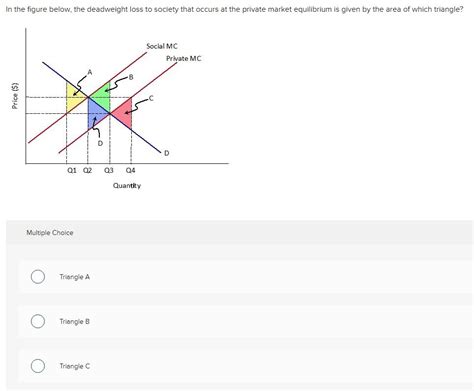Choose the Triangle B radio option
The height and width of the screenshot is (391, 474).
38,321
